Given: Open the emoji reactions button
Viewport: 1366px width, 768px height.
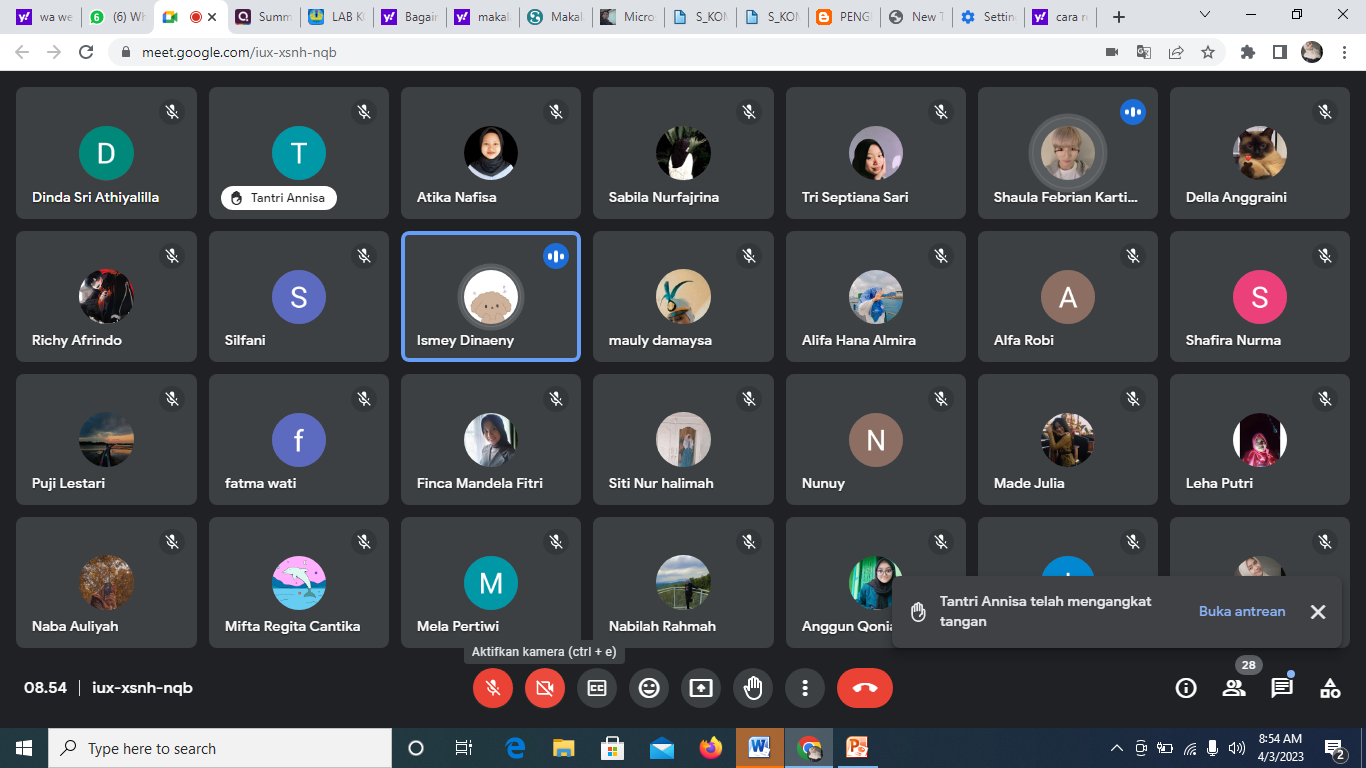Looking at the screenshot, I should click(x=649, y=688).
